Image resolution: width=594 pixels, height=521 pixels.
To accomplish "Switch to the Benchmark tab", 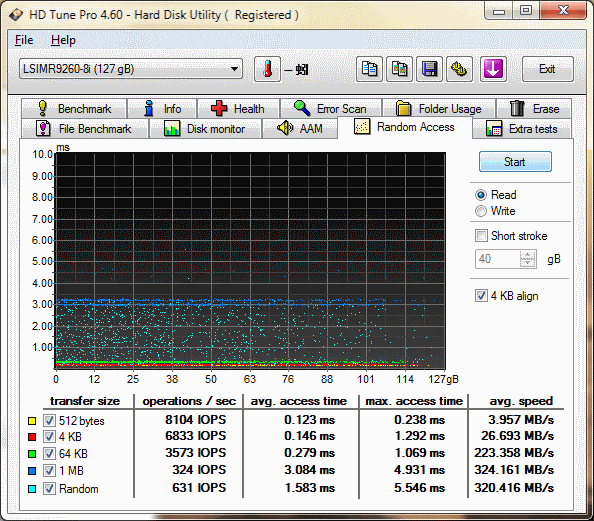I will (x=74, y=109).
